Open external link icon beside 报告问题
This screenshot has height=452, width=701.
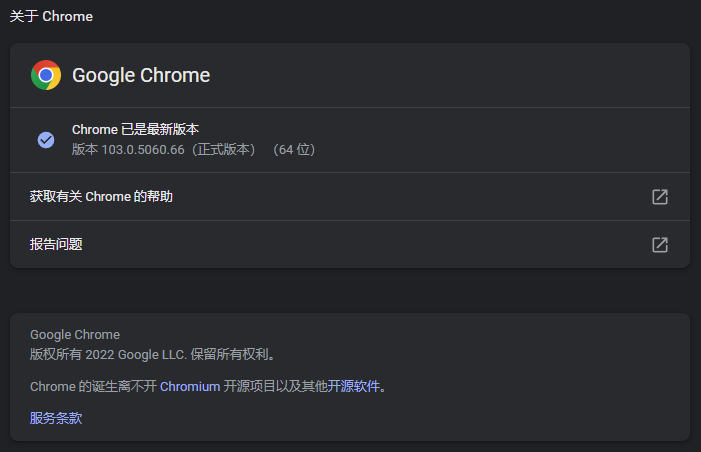[x=660, y=245]
